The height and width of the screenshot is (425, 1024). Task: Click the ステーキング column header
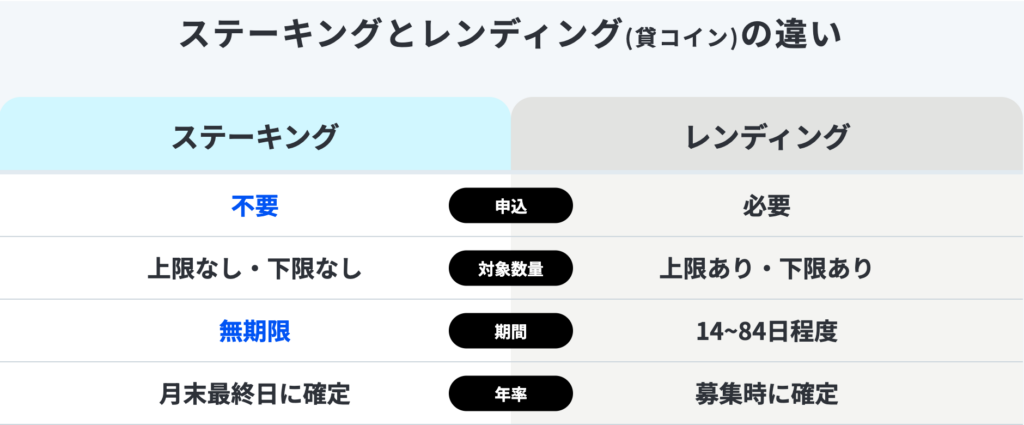pos(255,135)
